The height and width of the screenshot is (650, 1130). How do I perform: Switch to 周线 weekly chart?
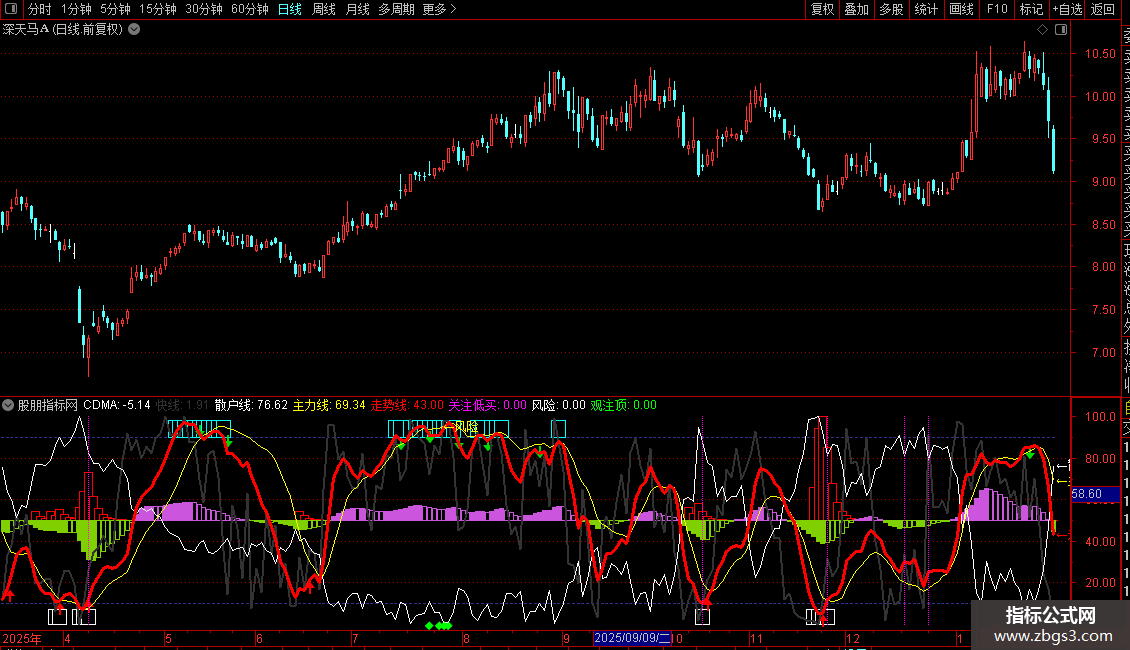(x=324, y=9)
